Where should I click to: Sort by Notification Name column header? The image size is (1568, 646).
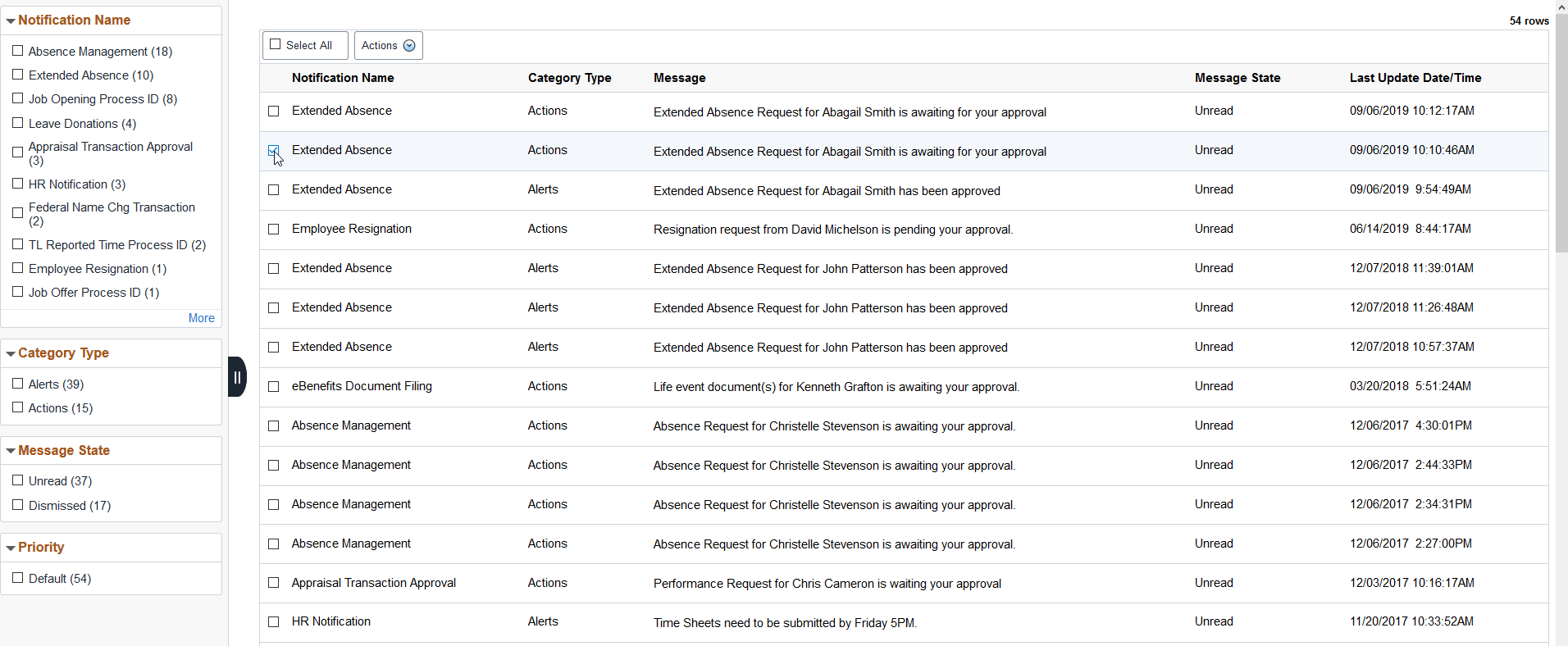pos(343,78)
